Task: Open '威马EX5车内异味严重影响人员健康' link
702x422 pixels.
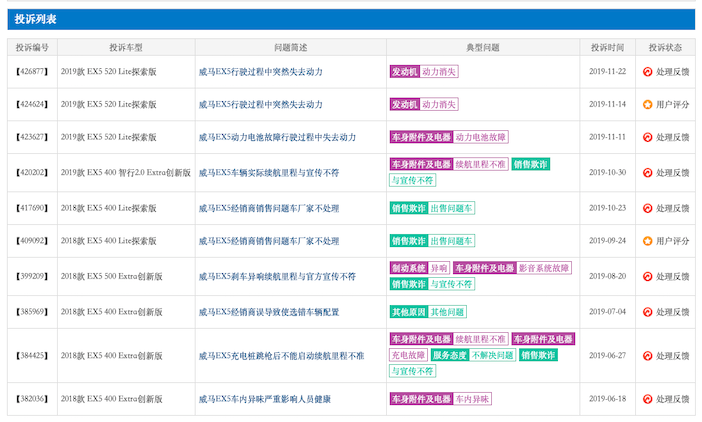Action: pos(265,399)
